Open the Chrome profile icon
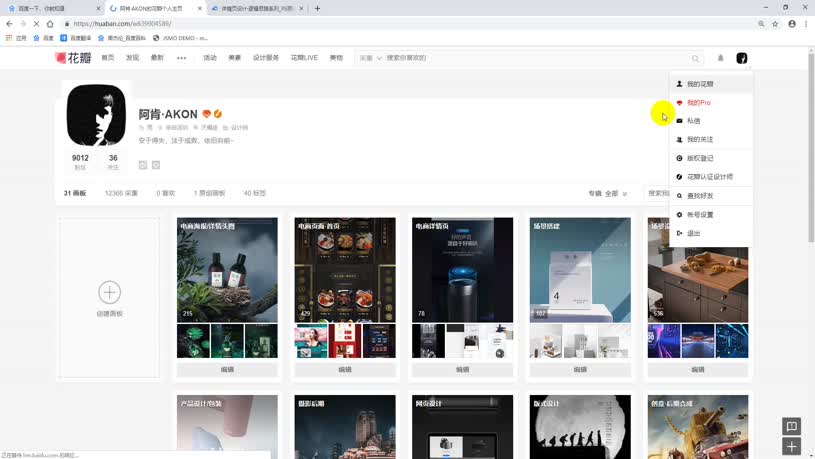Screen dimensions: 815x459 792,24
